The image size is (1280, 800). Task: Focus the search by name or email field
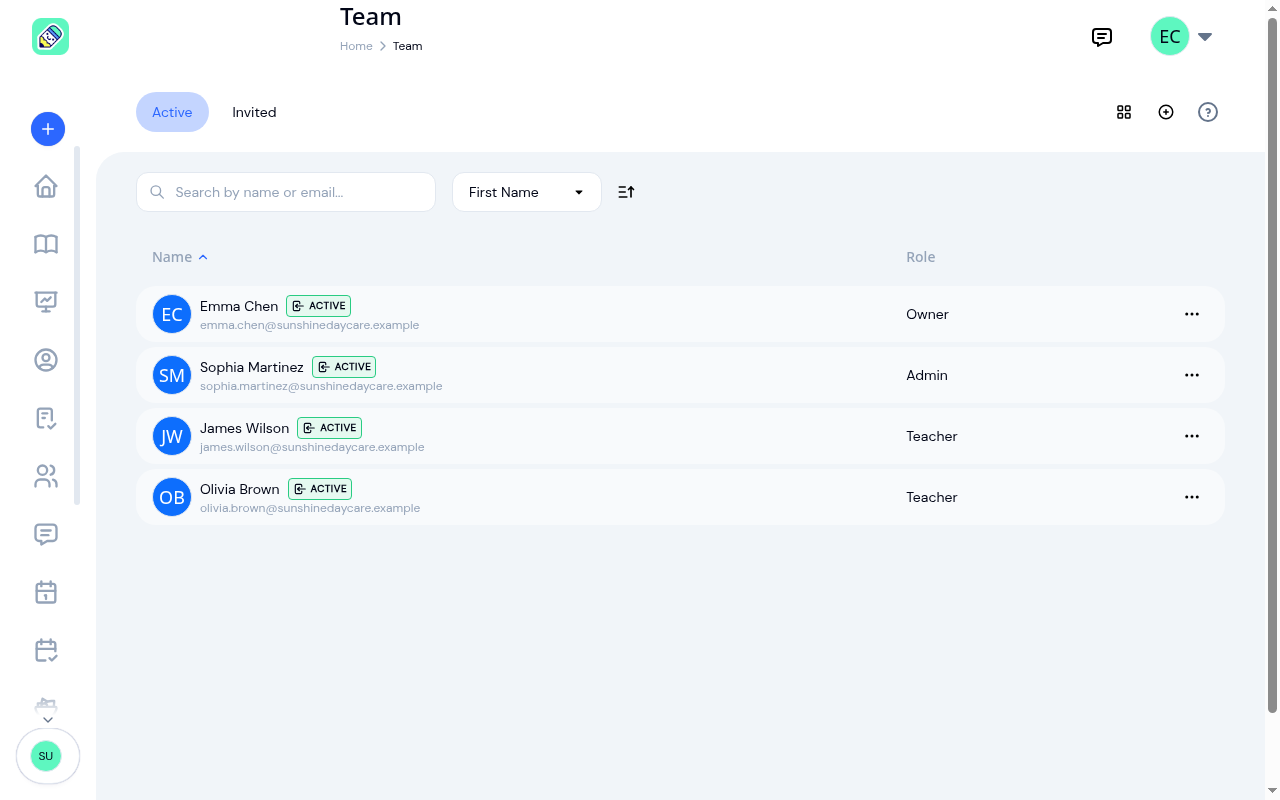(x=286, y=192)
